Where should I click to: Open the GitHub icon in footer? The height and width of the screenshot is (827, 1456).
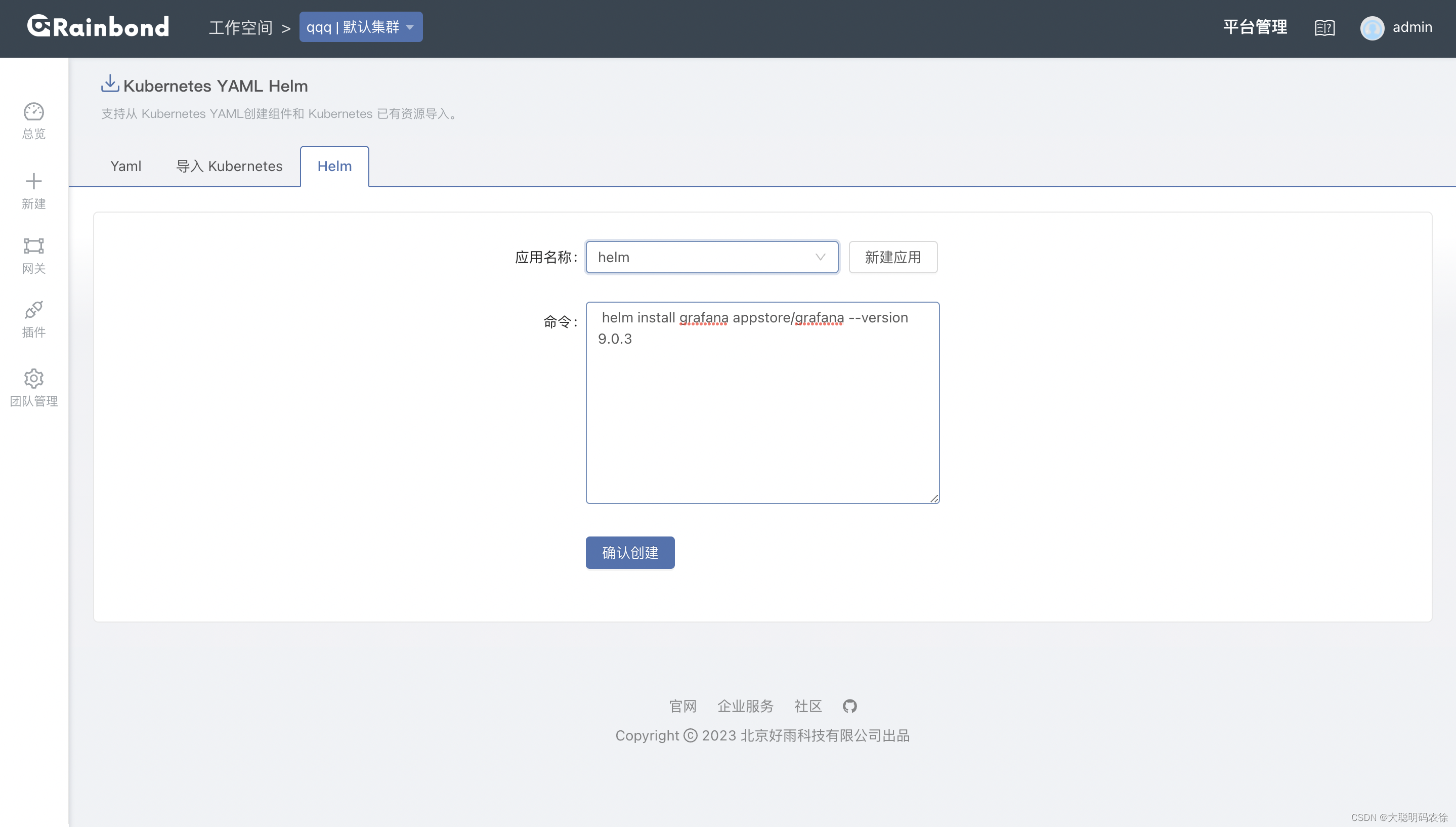pyautogui.click(x=849, y=706)
